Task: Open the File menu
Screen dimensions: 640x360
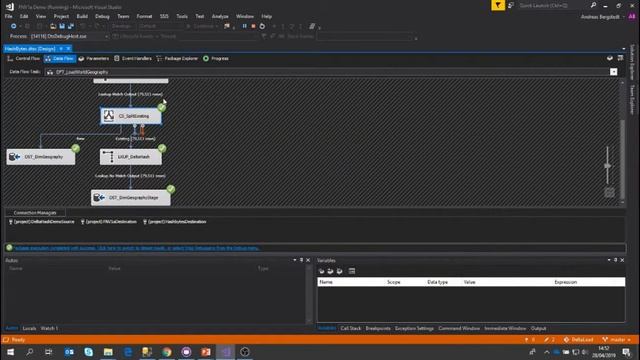Action: (9, 16)
